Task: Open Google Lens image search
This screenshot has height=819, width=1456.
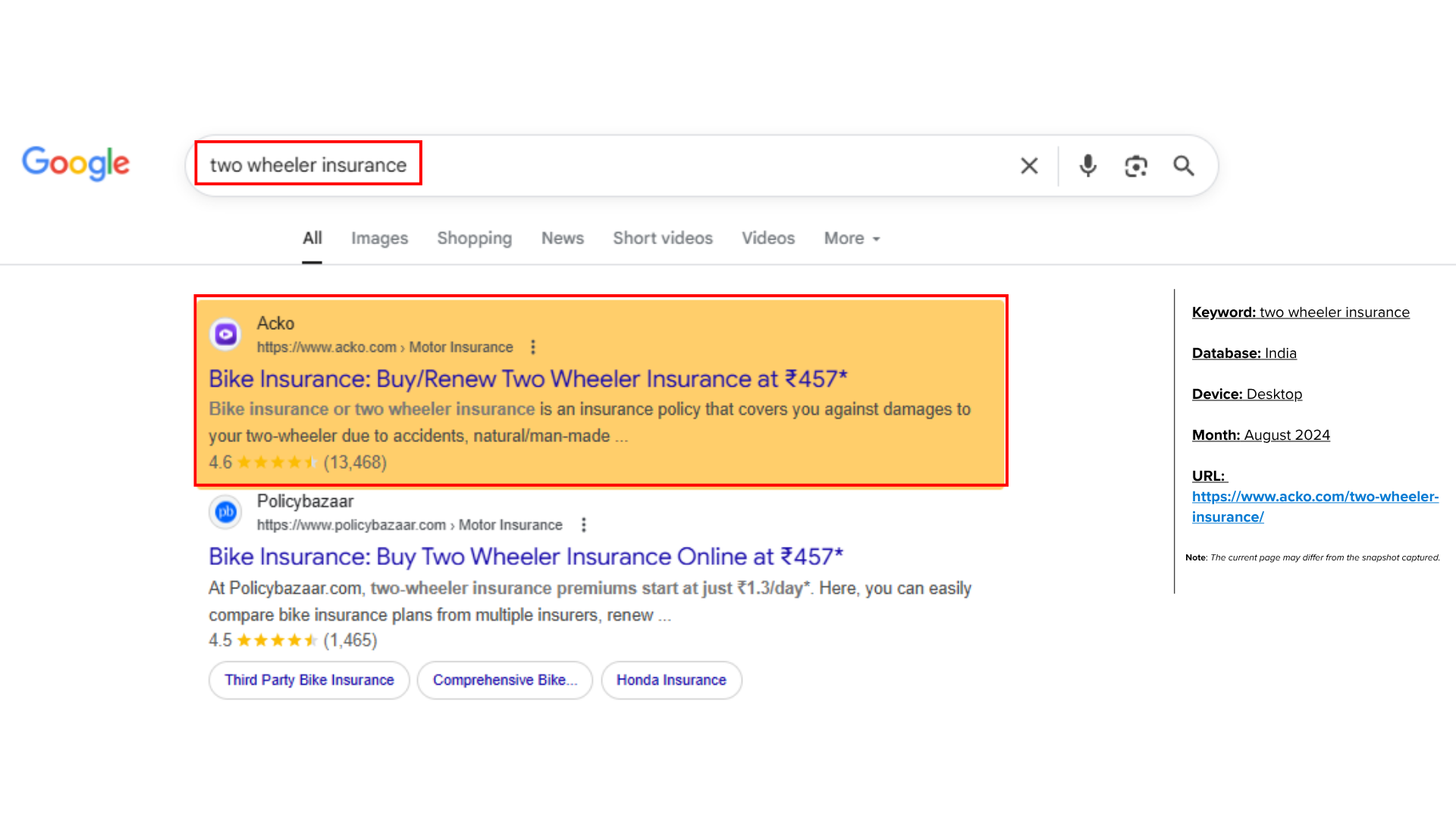Action: point(1135,165)
